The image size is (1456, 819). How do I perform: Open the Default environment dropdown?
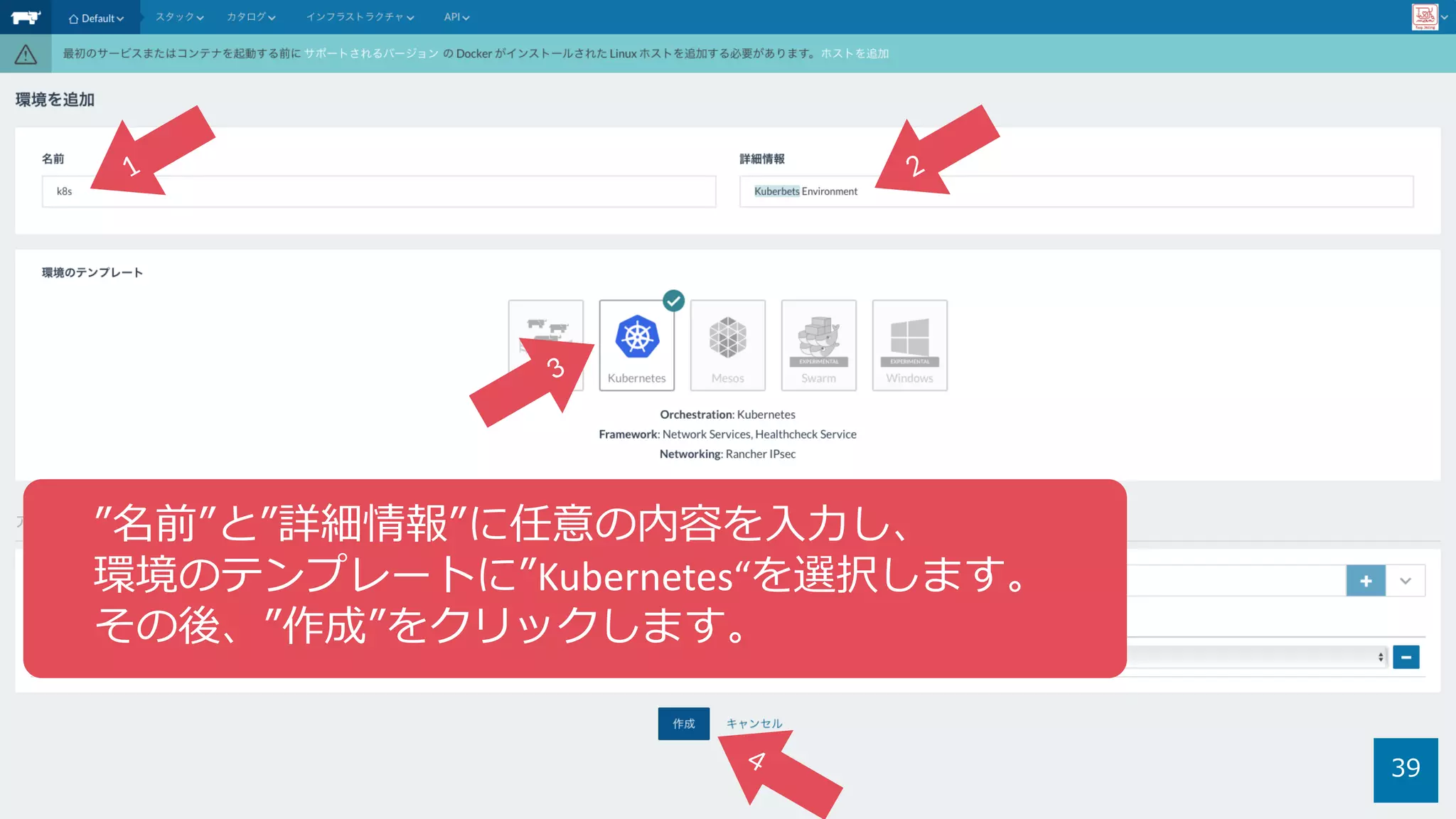pos(96,18)
